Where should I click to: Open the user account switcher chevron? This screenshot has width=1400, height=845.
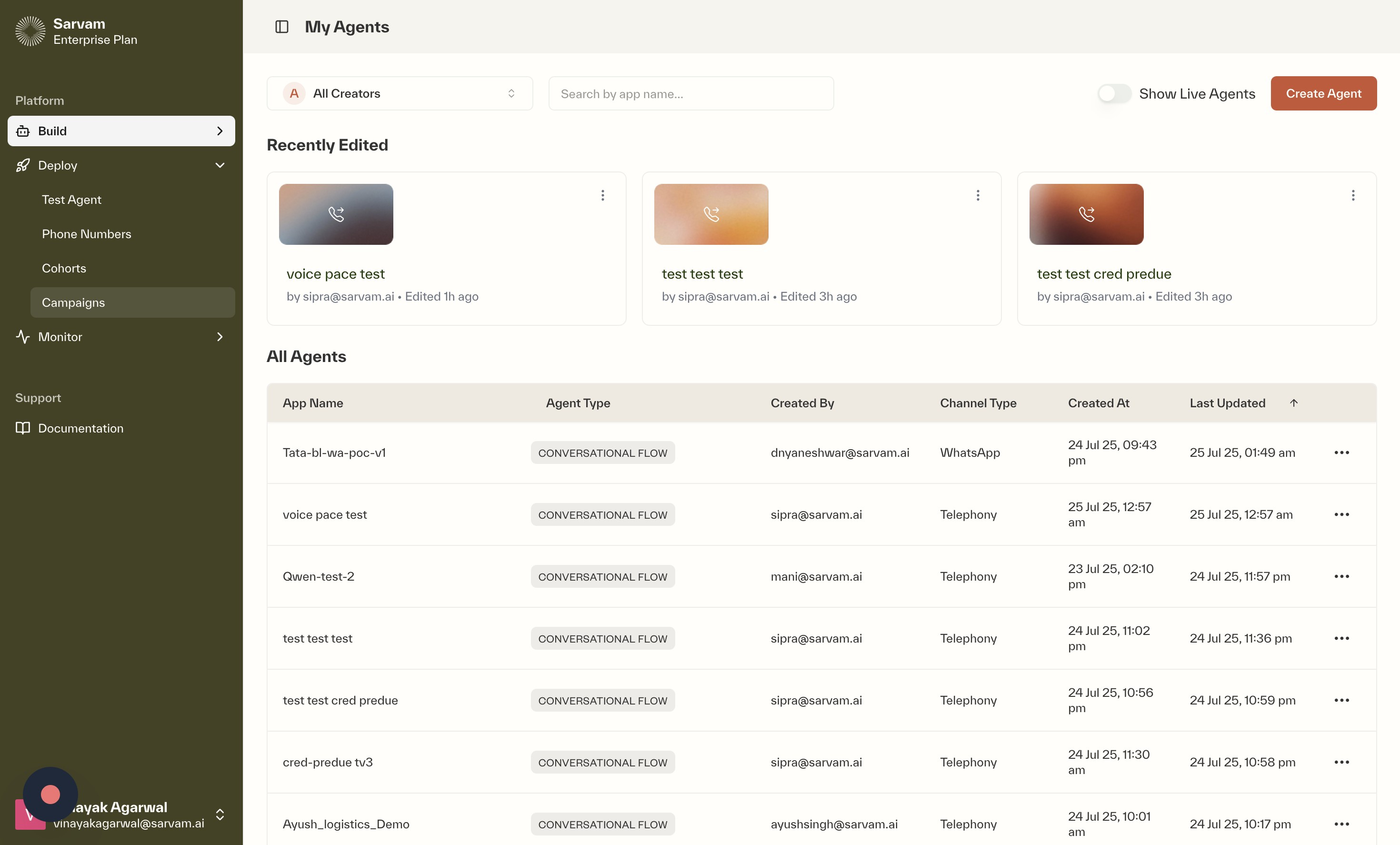point(220,815)
